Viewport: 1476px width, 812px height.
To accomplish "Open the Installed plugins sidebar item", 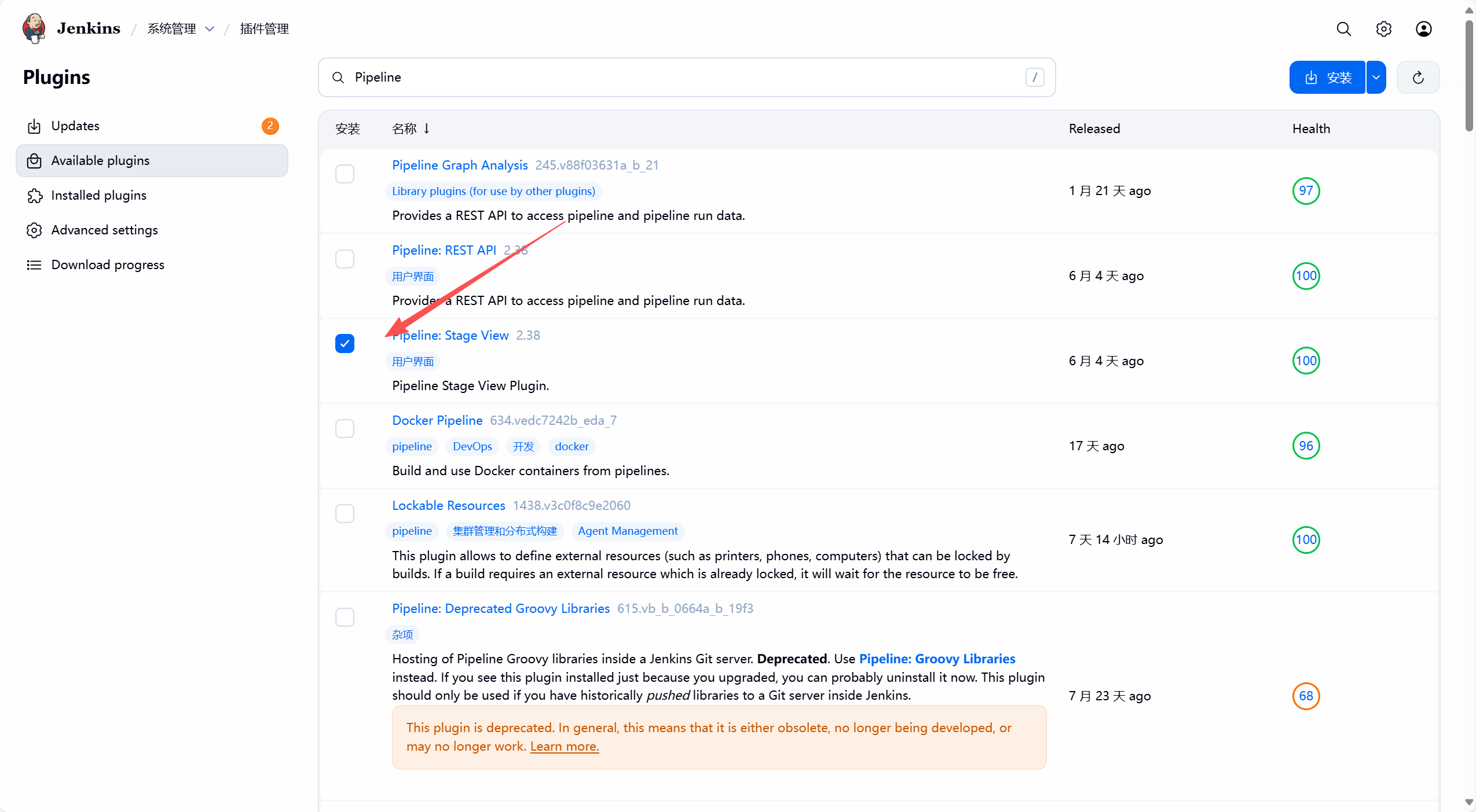I will [98, 196].
